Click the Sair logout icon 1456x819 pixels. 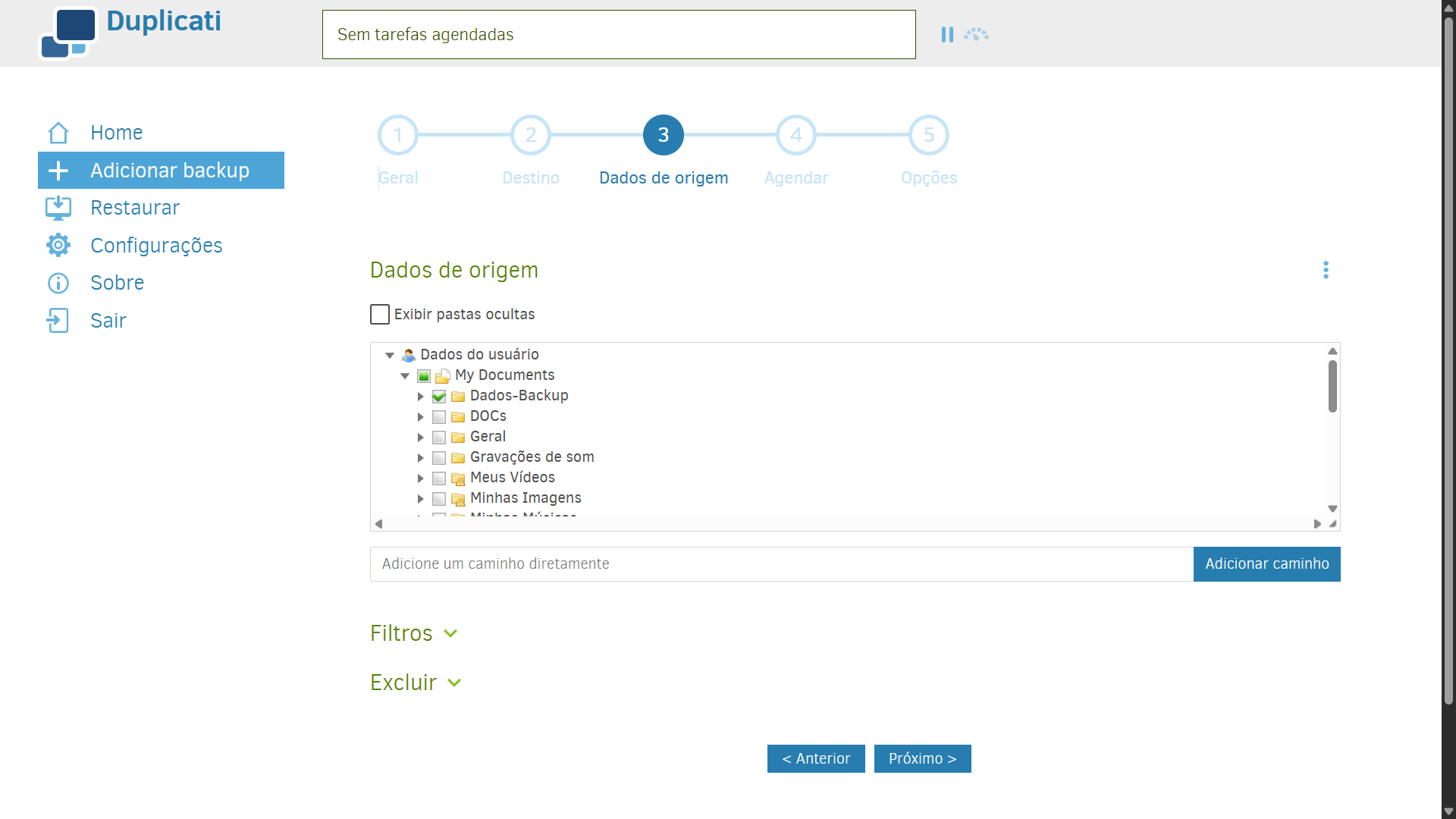click(x=58, y=320)
